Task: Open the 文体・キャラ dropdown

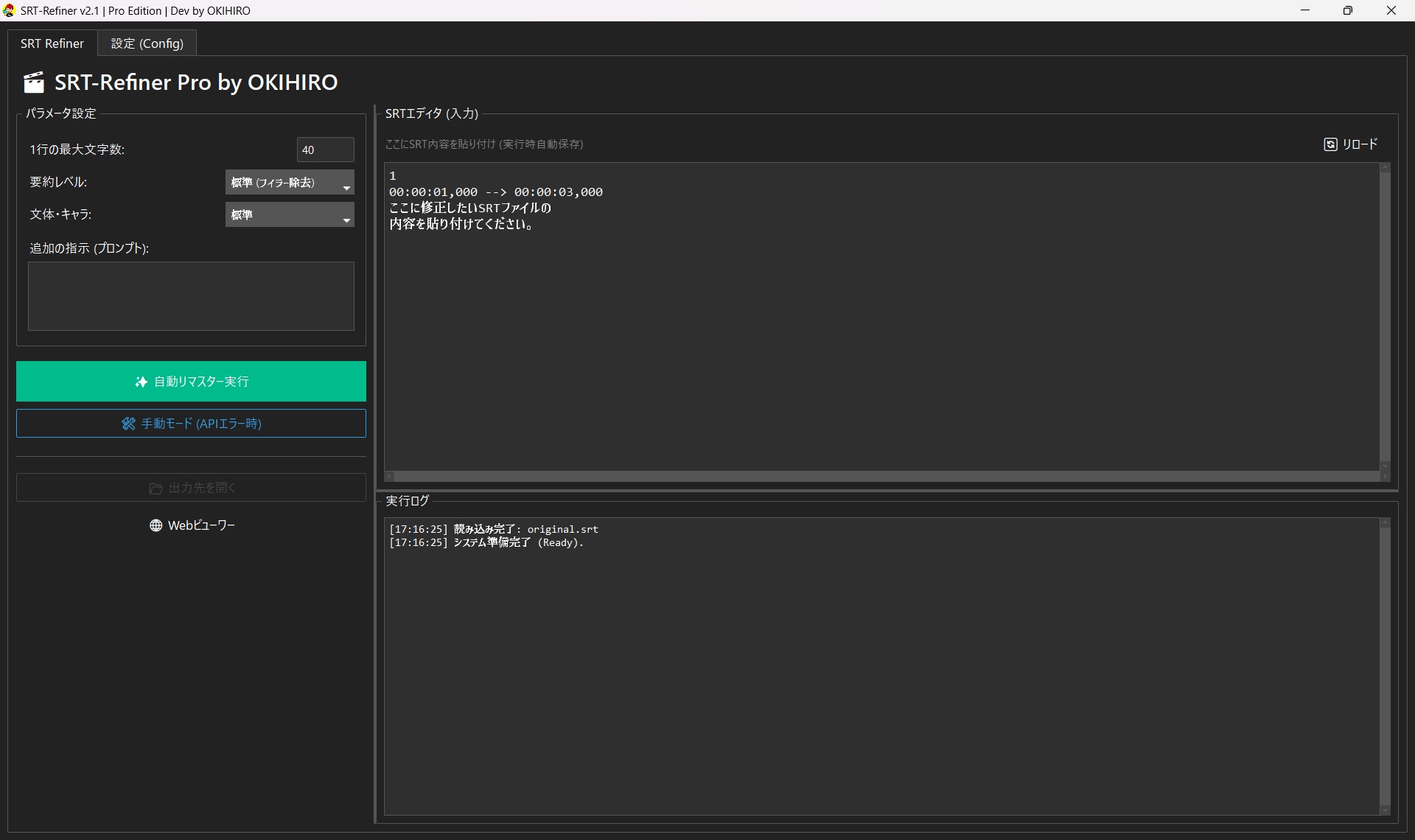Action: (289, 214)
